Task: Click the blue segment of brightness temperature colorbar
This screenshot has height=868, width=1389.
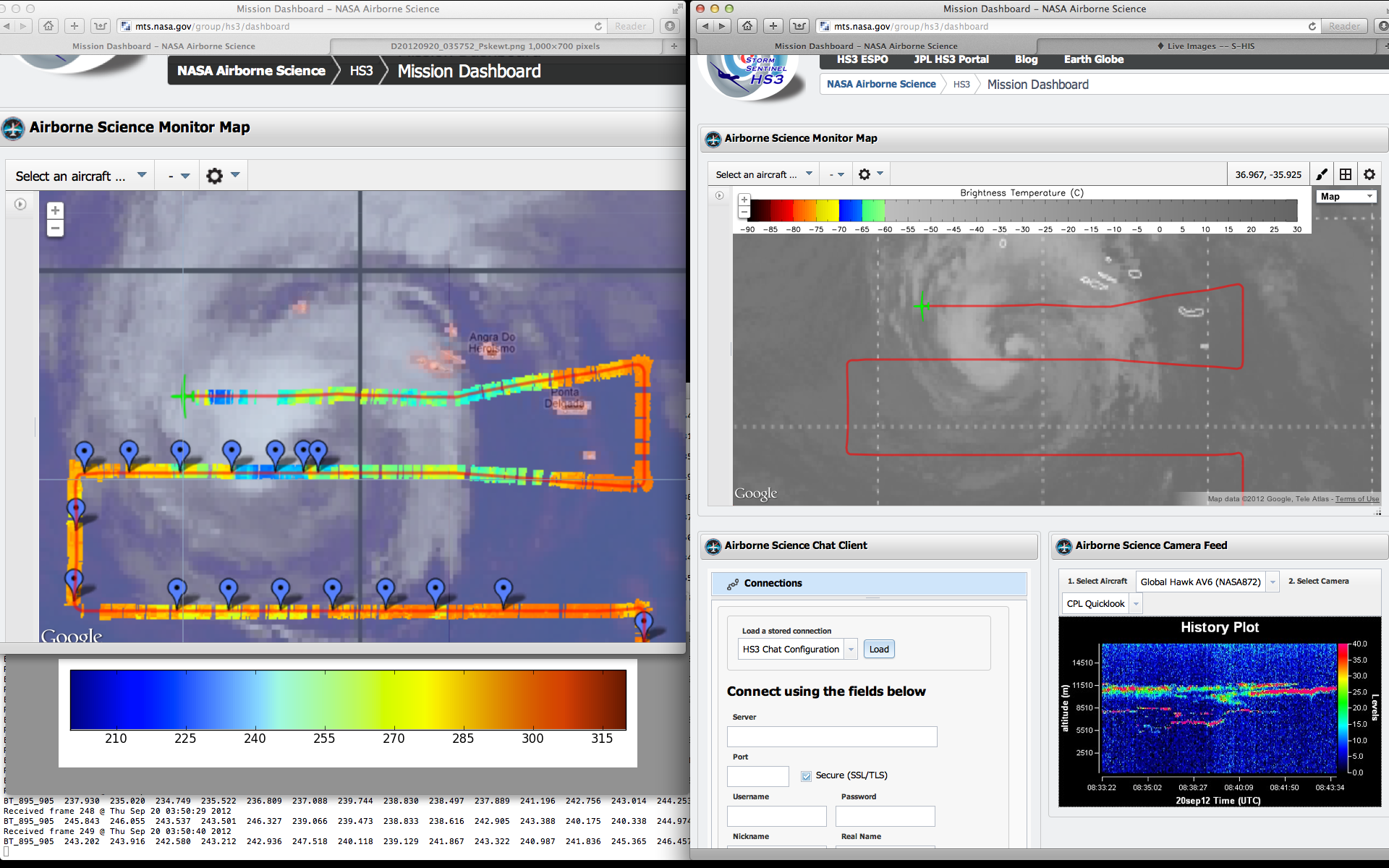Action: pos(850,210)
